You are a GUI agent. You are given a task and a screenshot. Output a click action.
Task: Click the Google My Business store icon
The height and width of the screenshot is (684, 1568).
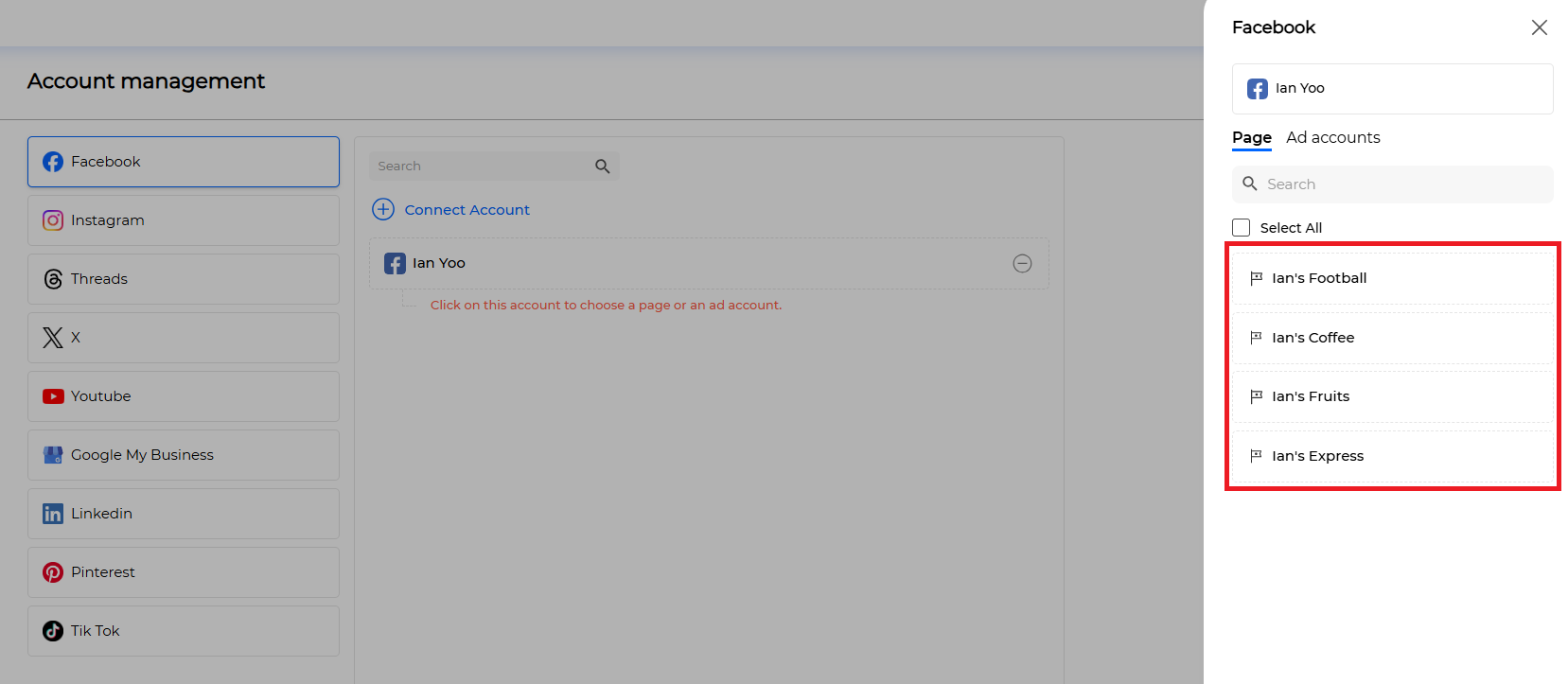(53, 455)
